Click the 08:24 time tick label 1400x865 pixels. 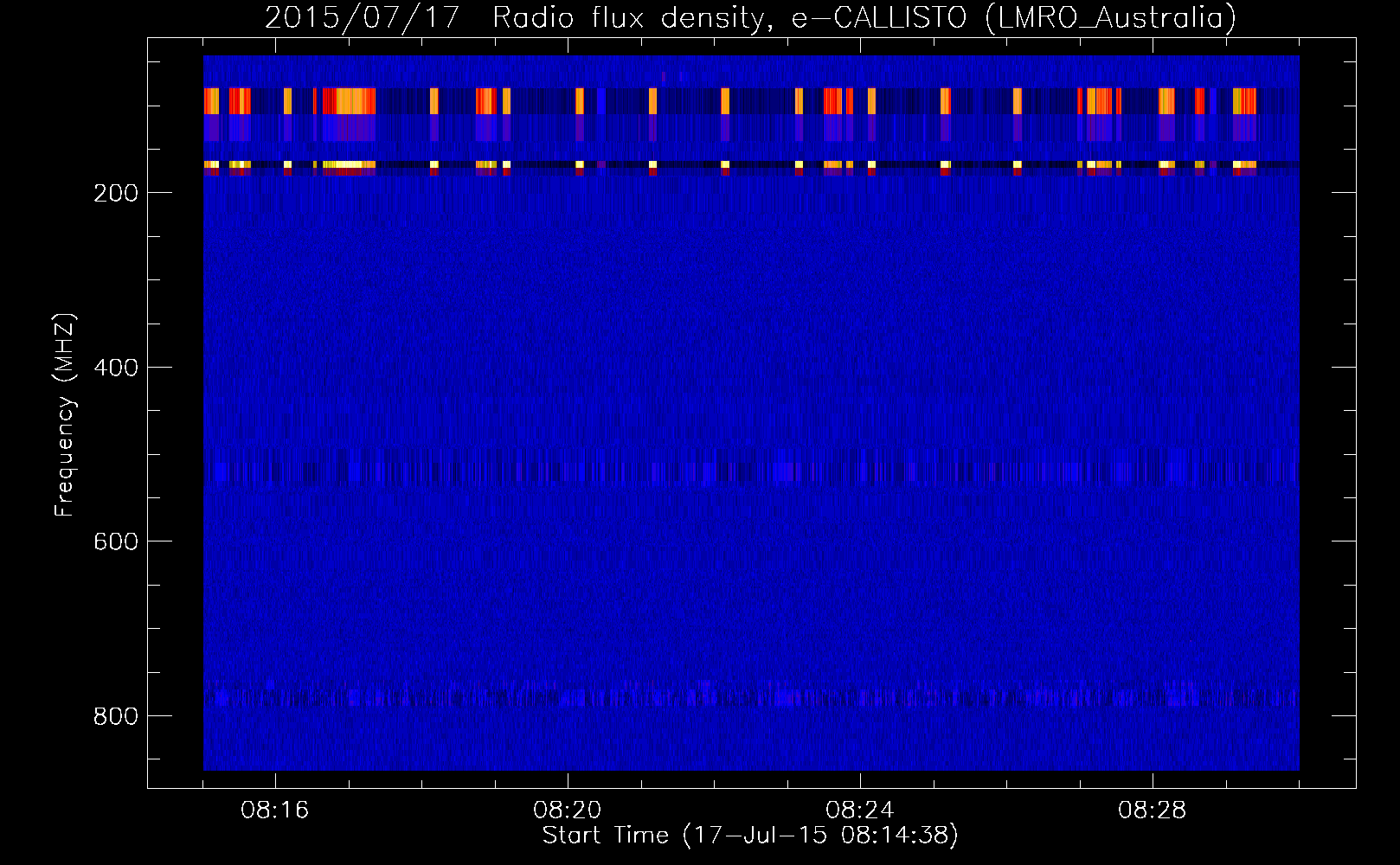coord(860,811)
